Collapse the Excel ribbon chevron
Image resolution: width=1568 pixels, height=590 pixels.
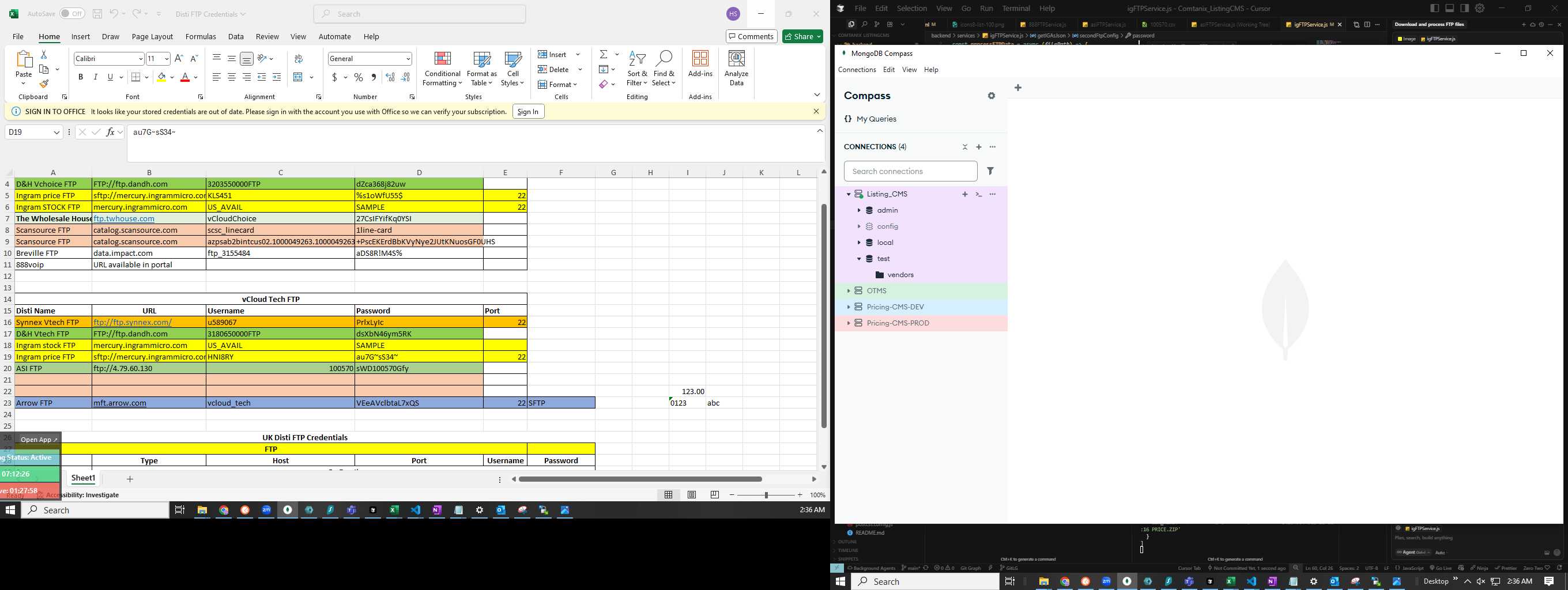(817, 95)
